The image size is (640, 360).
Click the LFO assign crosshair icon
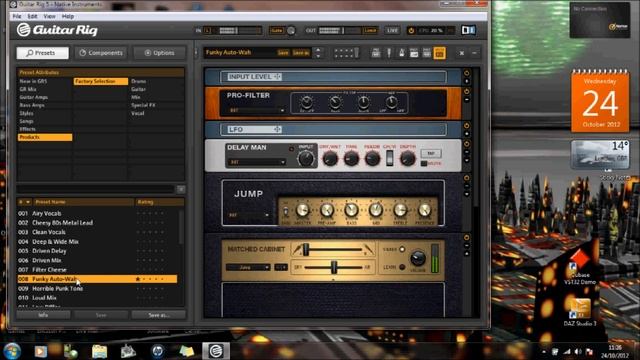click(277, 129)
